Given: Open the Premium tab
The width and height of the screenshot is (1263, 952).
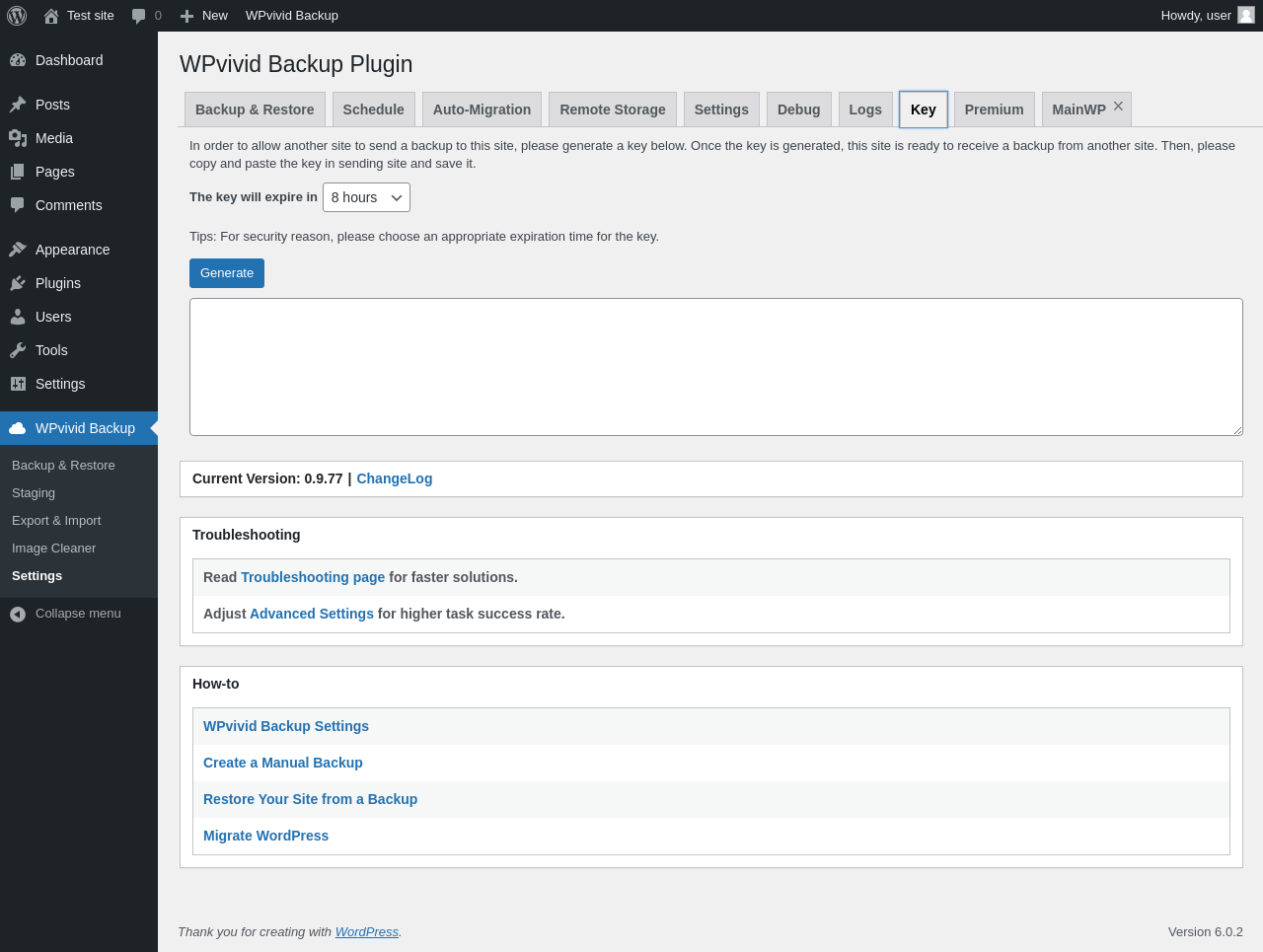Looking at the screenshot, I should pyautogui.click(x=995, y=110).
